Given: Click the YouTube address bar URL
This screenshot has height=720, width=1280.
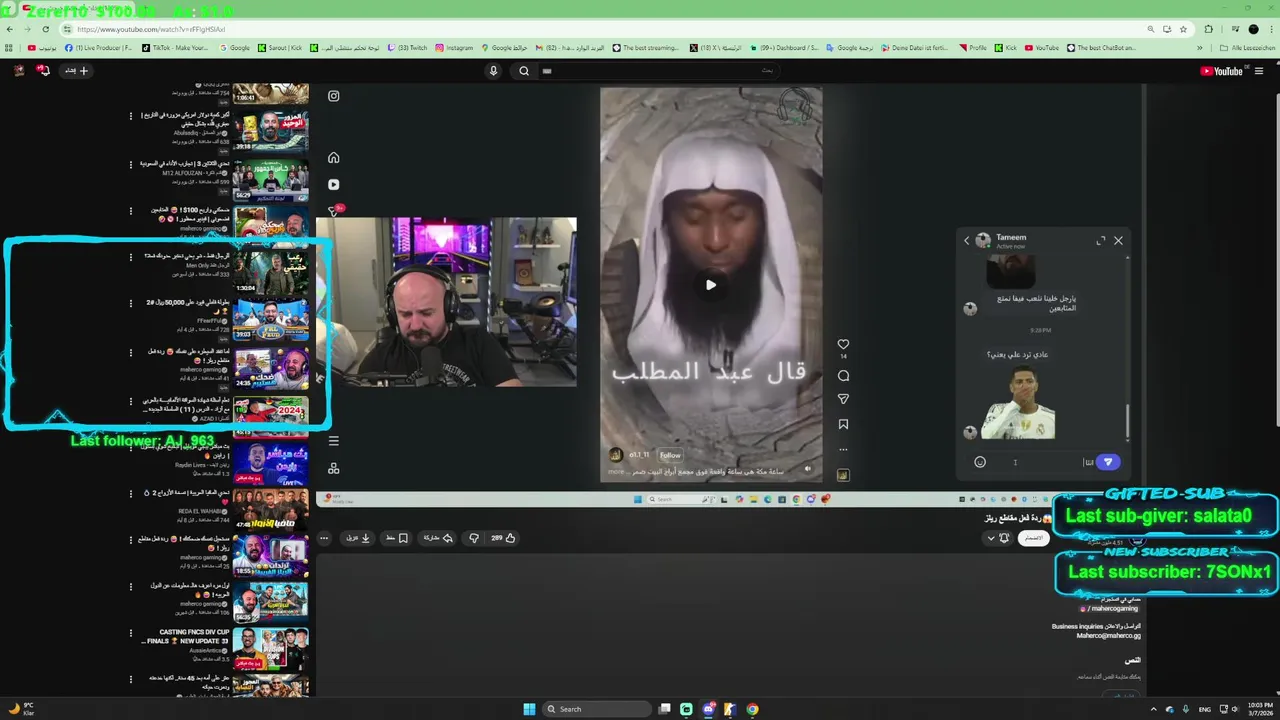Looking at the screenshot, I should click(x=151, y=29).
